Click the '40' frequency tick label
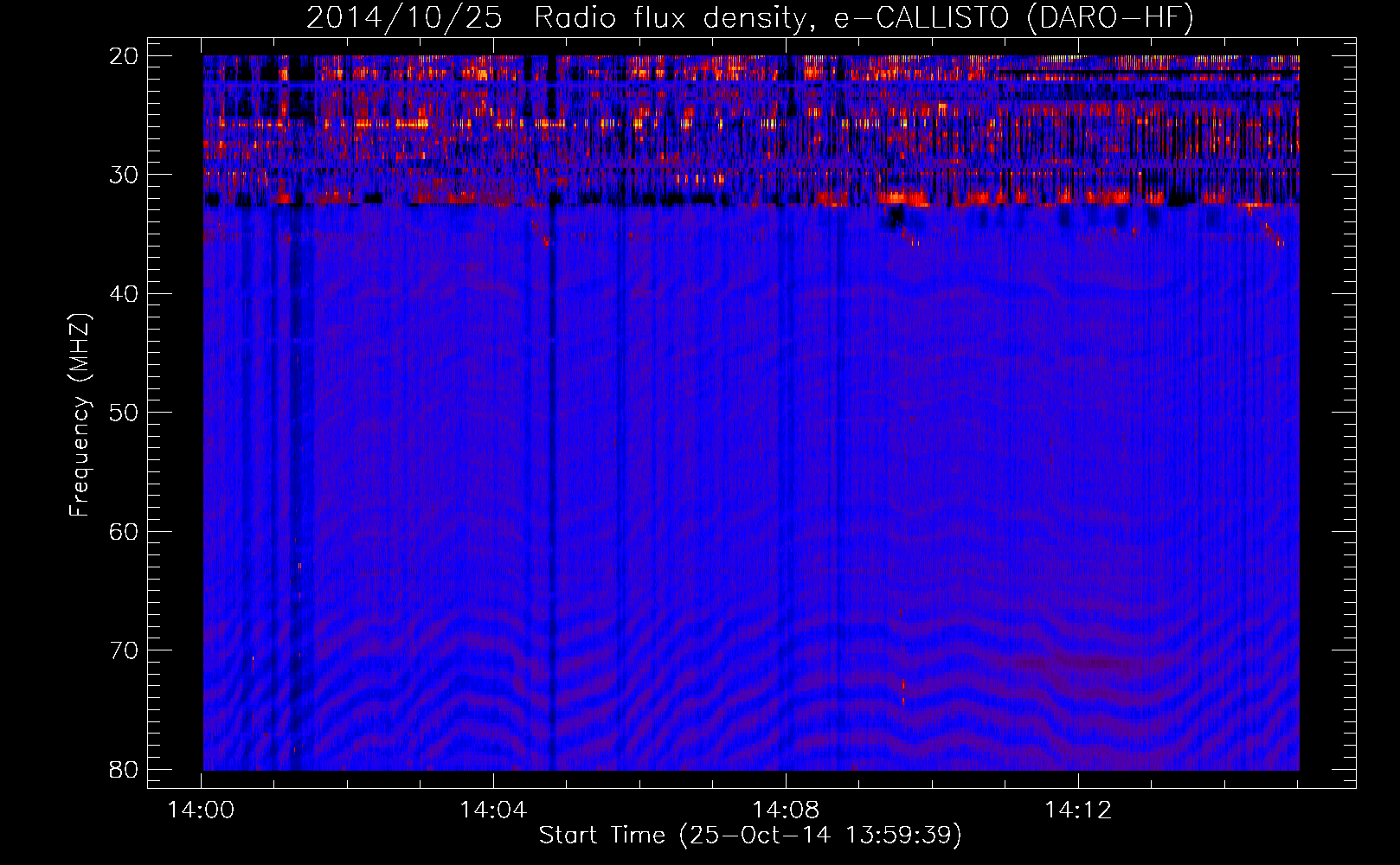This screenshot has width=1400, height=865. click(x=124, y=293)
